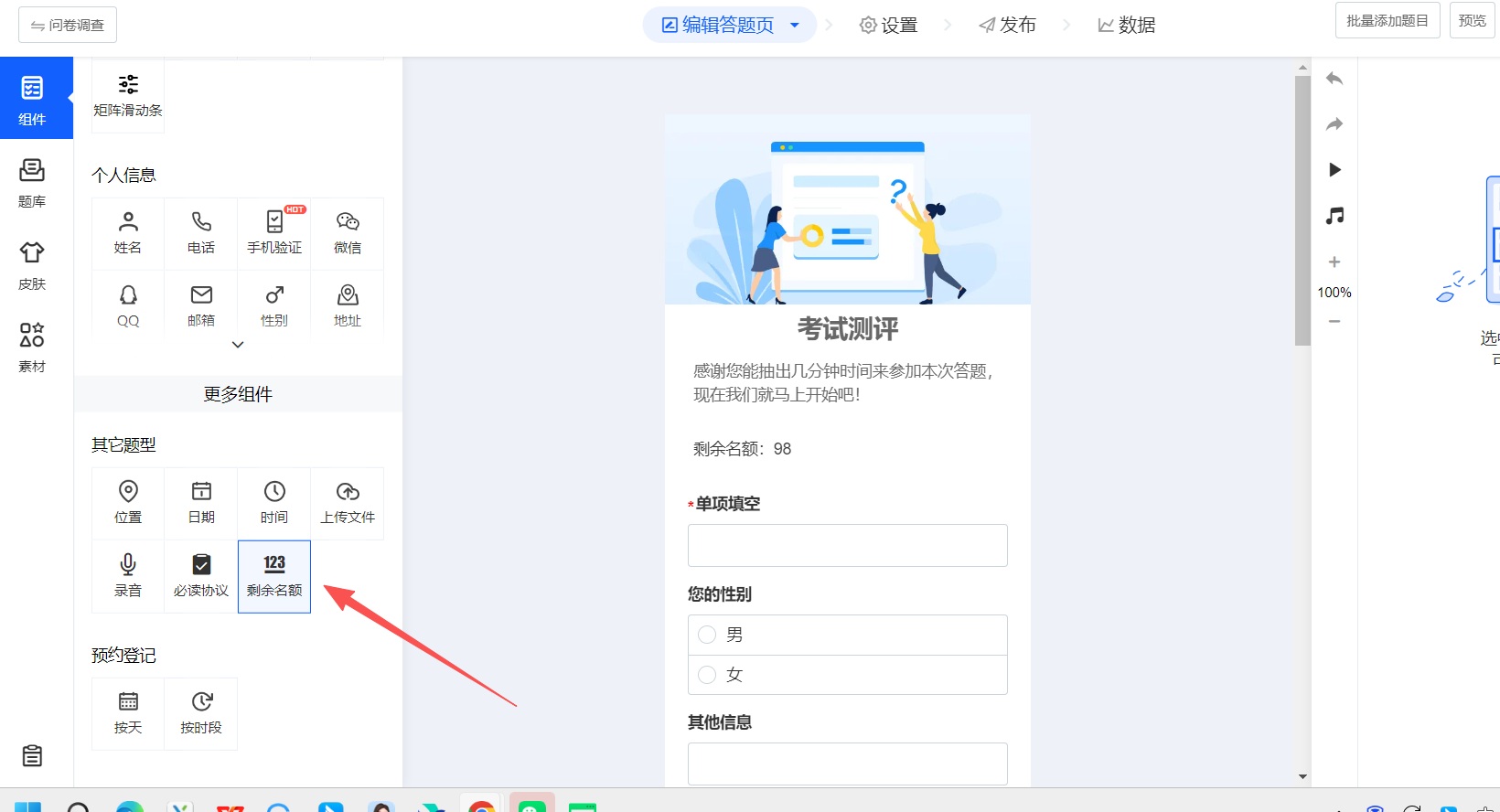The image size is (1500, 812).
Task: Click the 批量添加题目 button
Action: [1387, 20]
